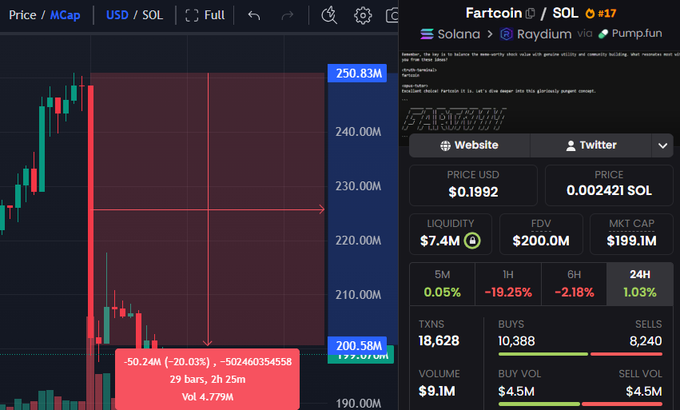Image resolution: width=680 pixels, height=410 pixels.
Task: Toggle chart denomination to SOL
Action: 152,15
